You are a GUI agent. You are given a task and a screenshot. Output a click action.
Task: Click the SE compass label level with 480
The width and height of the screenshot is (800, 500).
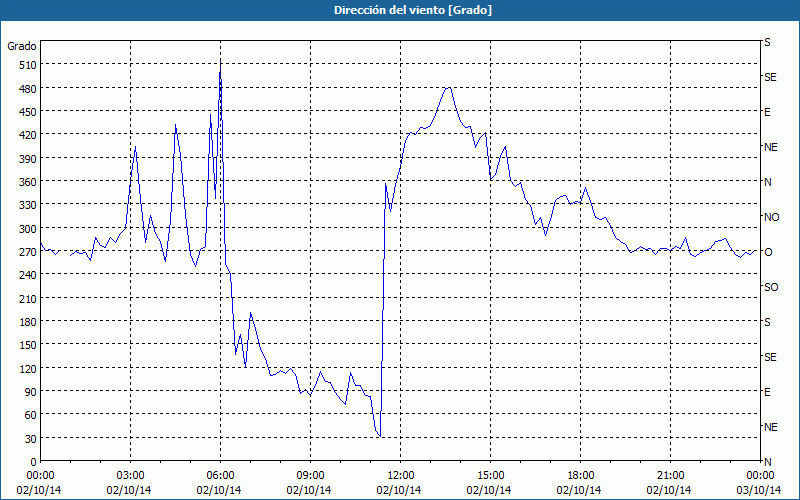770,77
